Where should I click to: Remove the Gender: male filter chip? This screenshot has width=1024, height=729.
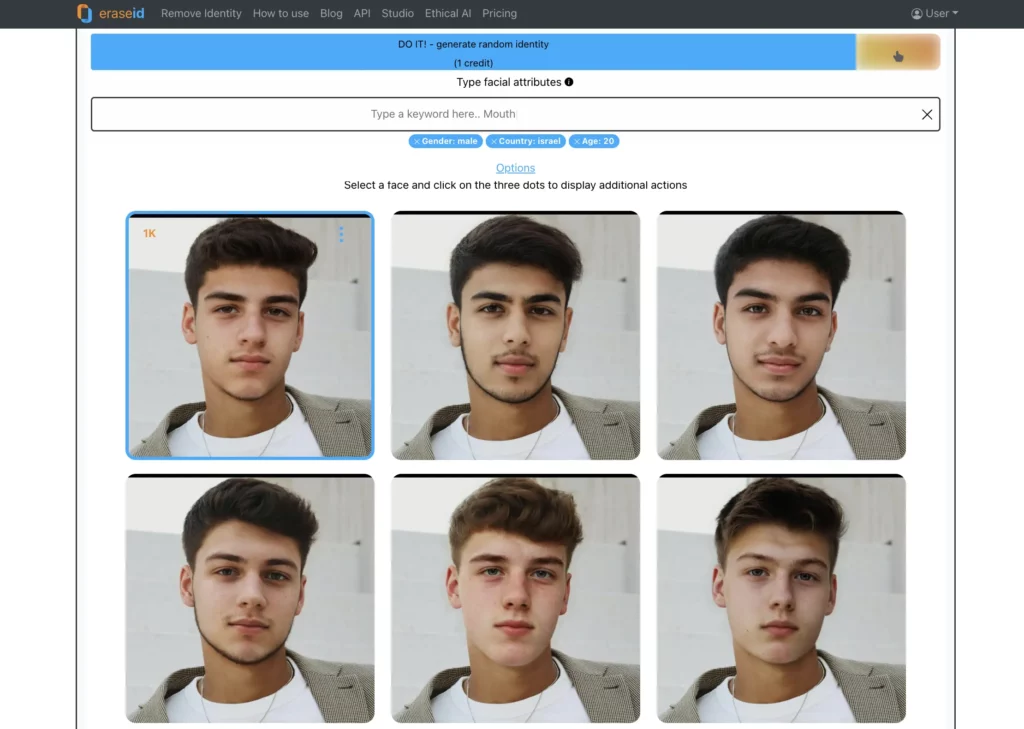(417, 141)
